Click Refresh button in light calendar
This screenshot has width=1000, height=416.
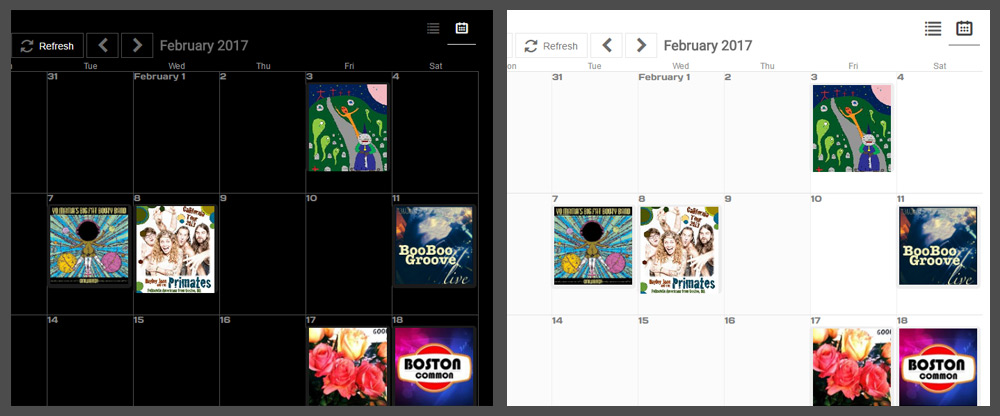[552, 45]
